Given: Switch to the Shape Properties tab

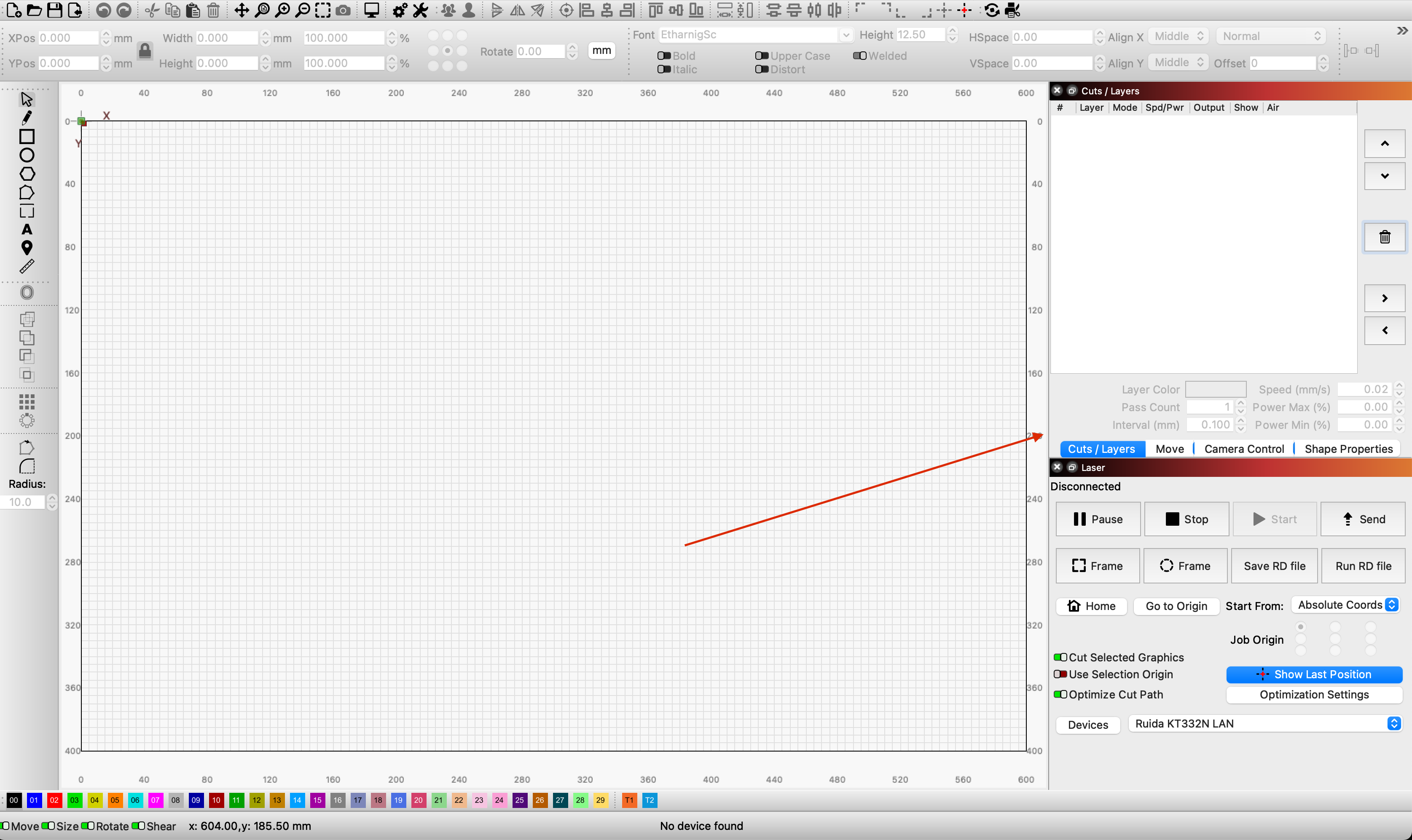Looking at the screenshot, I should coord(1348,449).
